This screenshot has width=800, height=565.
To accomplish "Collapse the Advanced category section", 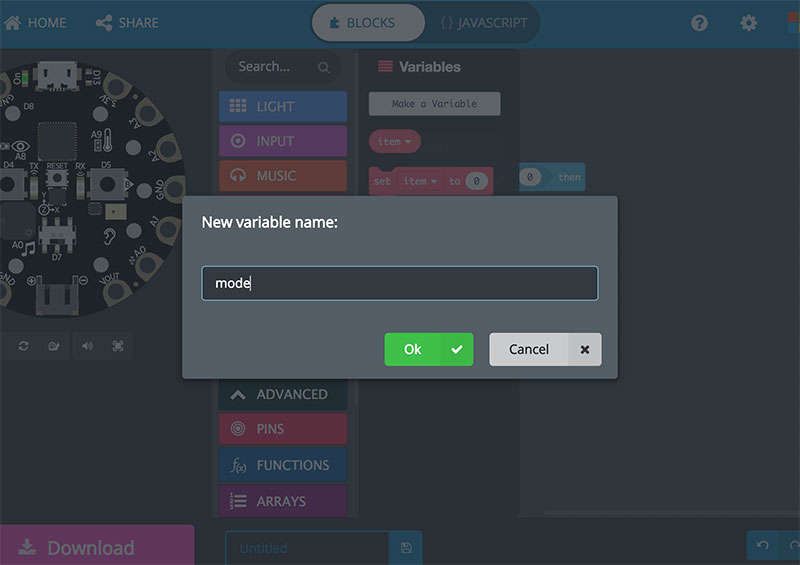I will tap(282, 394).
